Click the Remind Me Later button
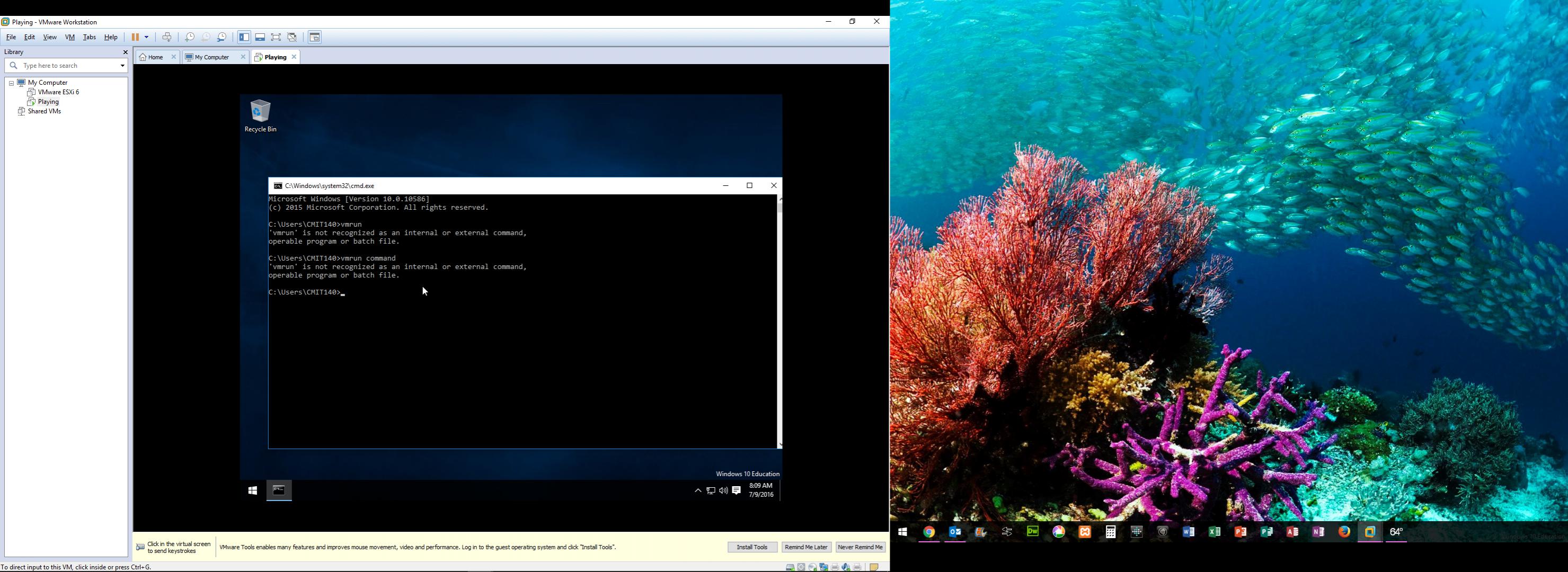The height and width of the screenshot is (572, 1568). coord(805,547)
